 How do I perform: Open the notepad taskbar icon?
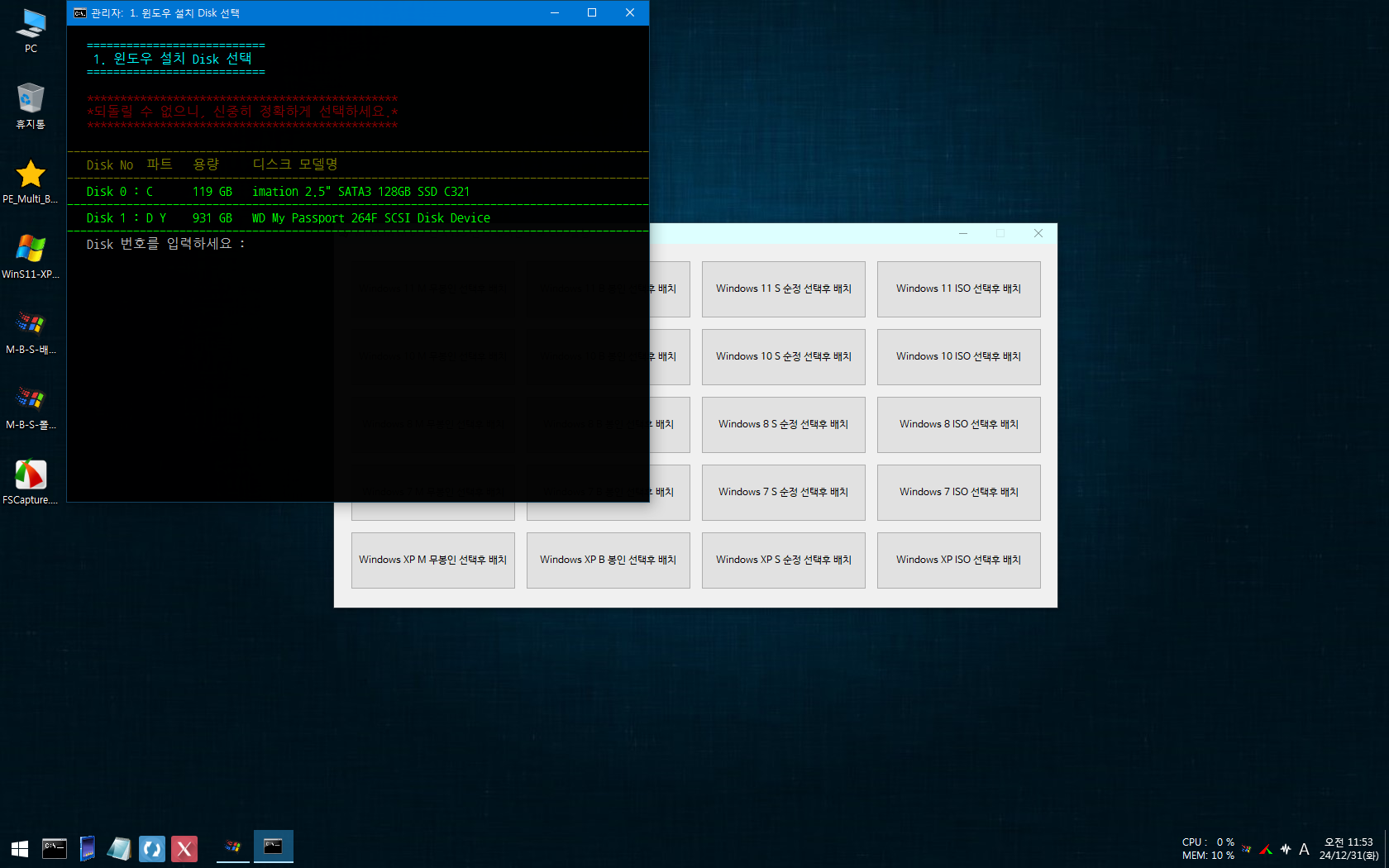(119, 848)
